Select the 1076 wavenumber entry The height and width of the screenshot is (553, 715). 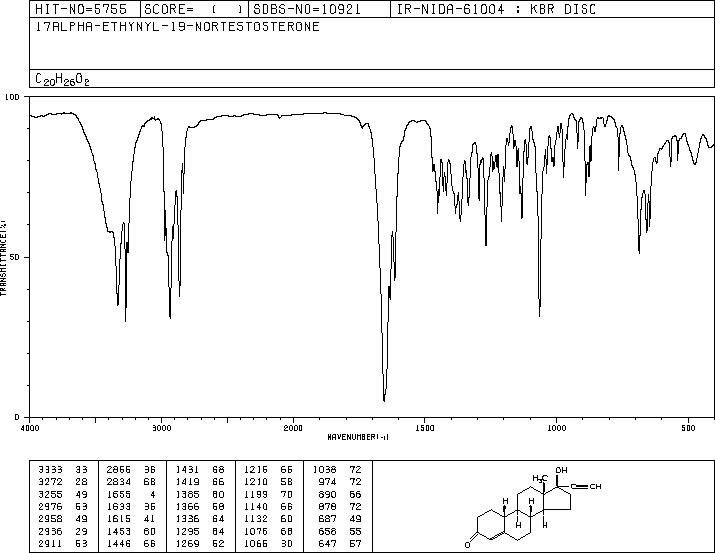tap(256, 532)
